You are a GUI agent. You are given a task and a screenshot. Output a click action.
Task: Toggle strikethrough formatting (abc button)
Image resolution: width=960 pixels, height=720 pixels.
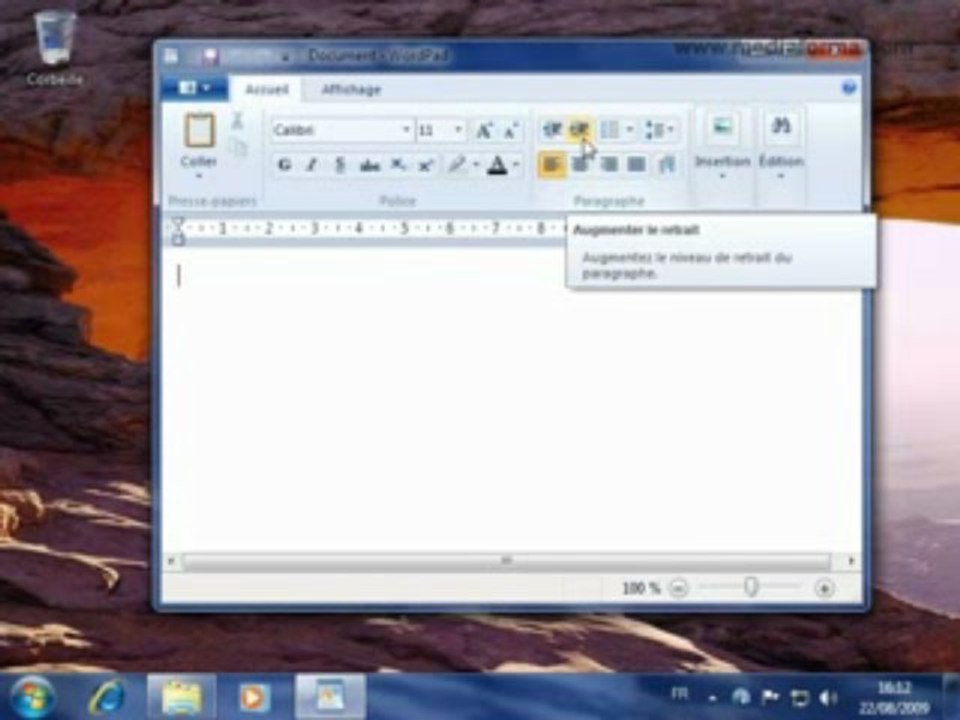pos(369,165)
